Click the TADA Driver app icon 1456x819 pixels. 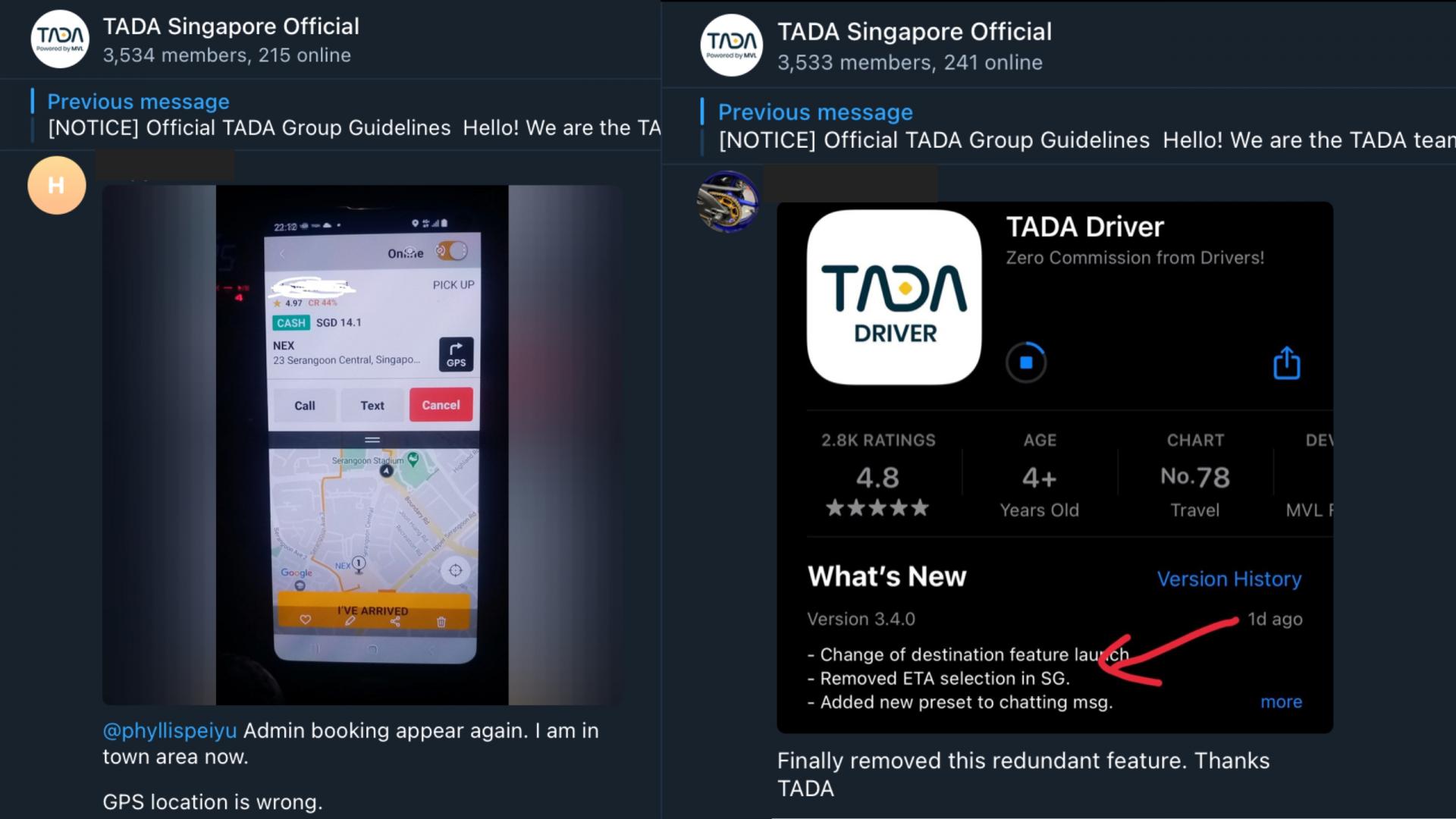tap(894, 297)
